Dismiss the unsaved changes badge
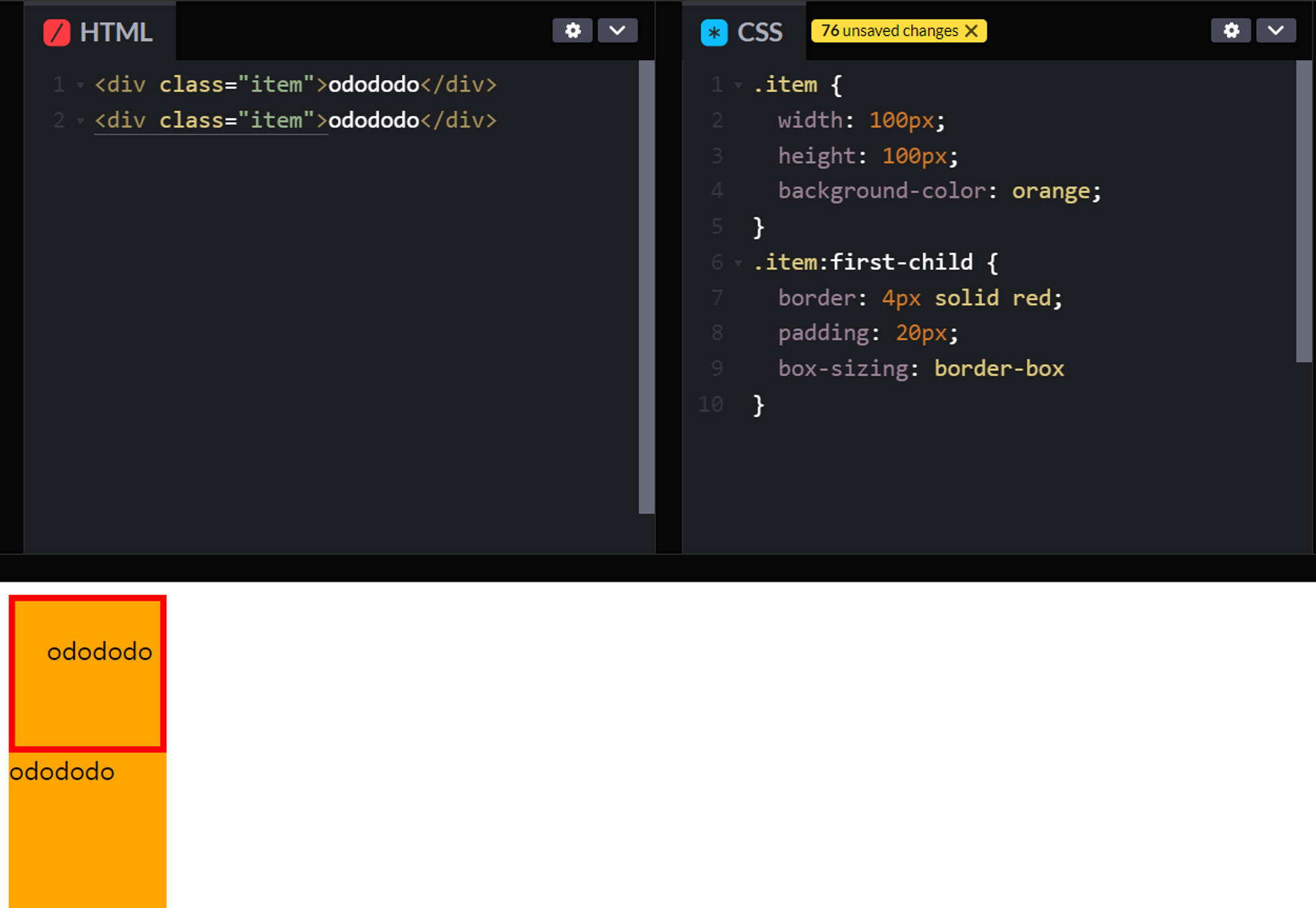 pyautogui.click(x=972, y=31)
